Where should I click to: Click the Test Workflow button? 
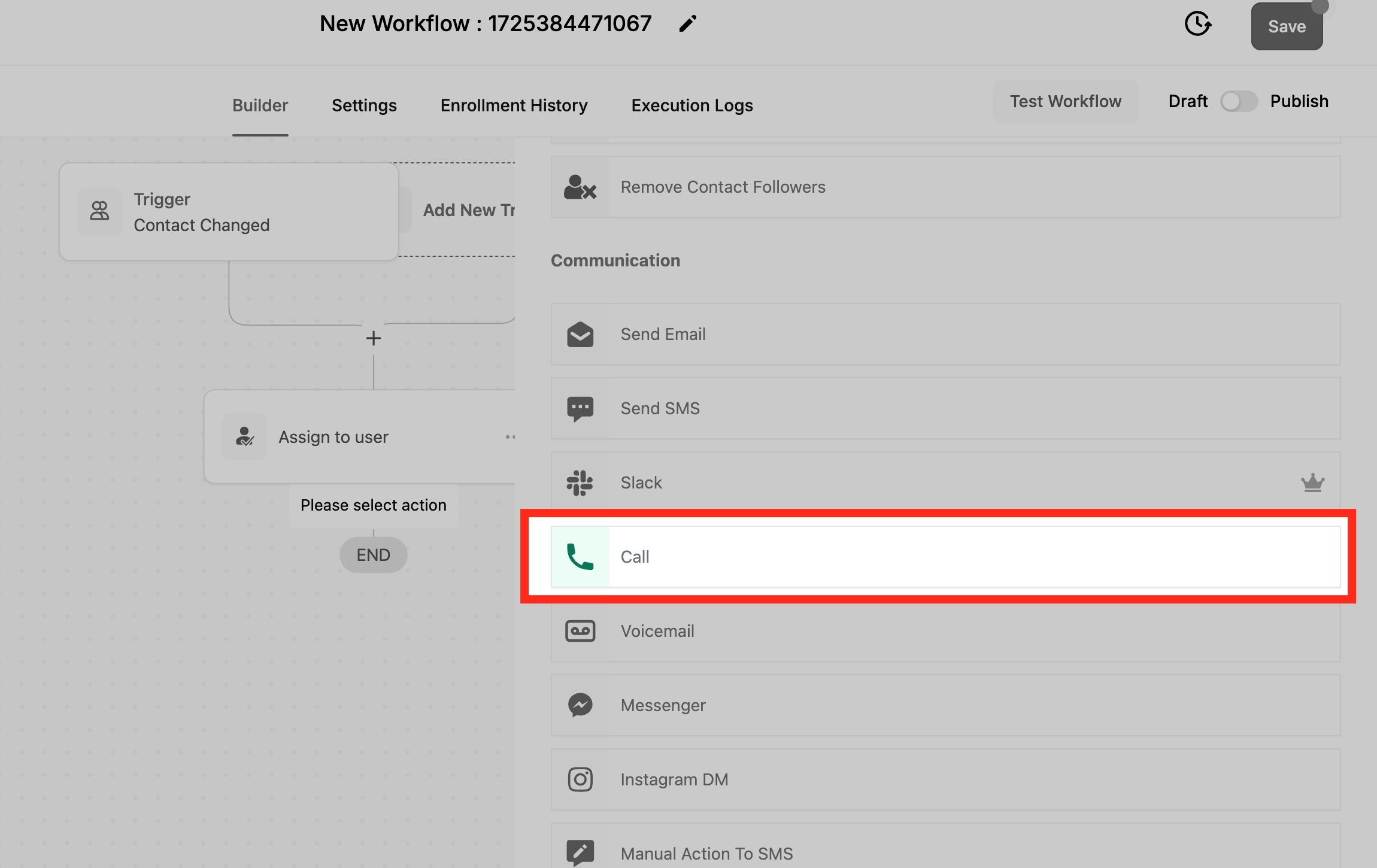click(x=1065, y=101)
